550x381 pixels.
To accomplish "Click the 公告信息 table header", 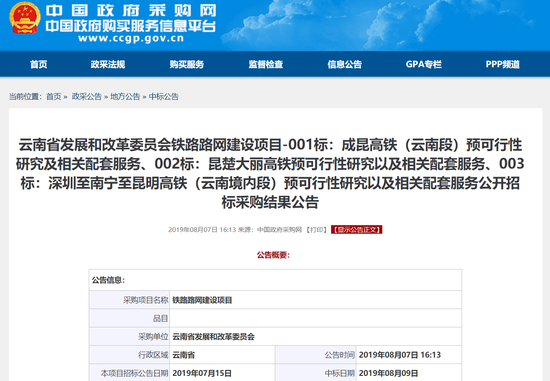I will pos(275,280).
